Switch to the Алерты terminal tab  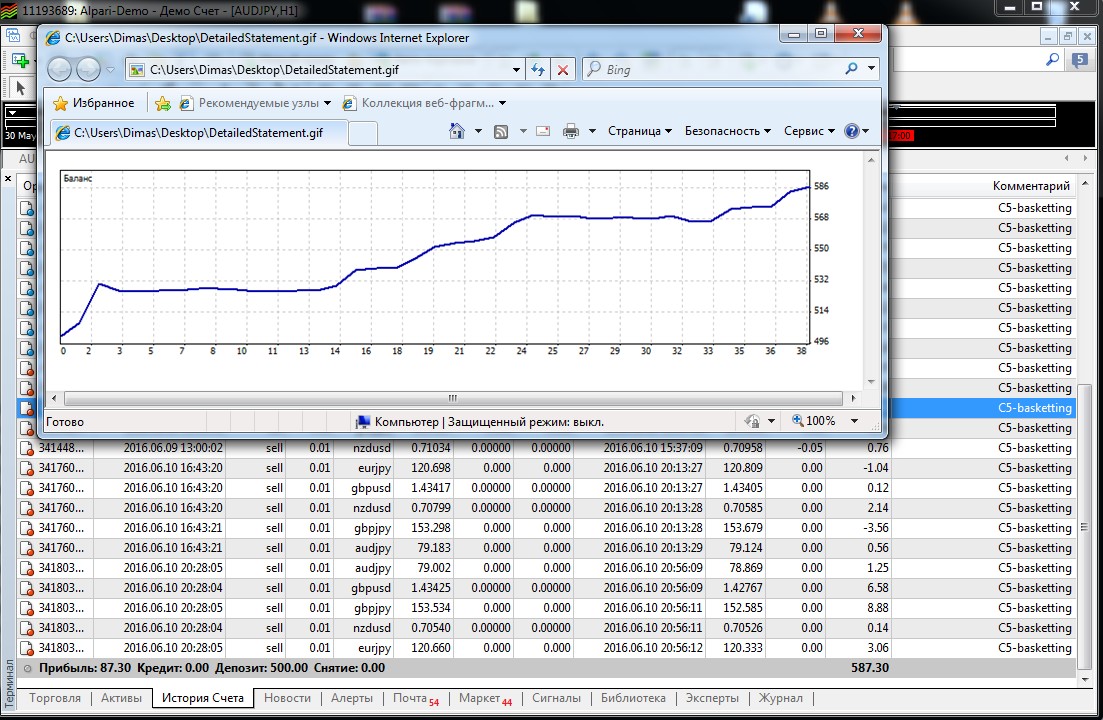(352, 698)
